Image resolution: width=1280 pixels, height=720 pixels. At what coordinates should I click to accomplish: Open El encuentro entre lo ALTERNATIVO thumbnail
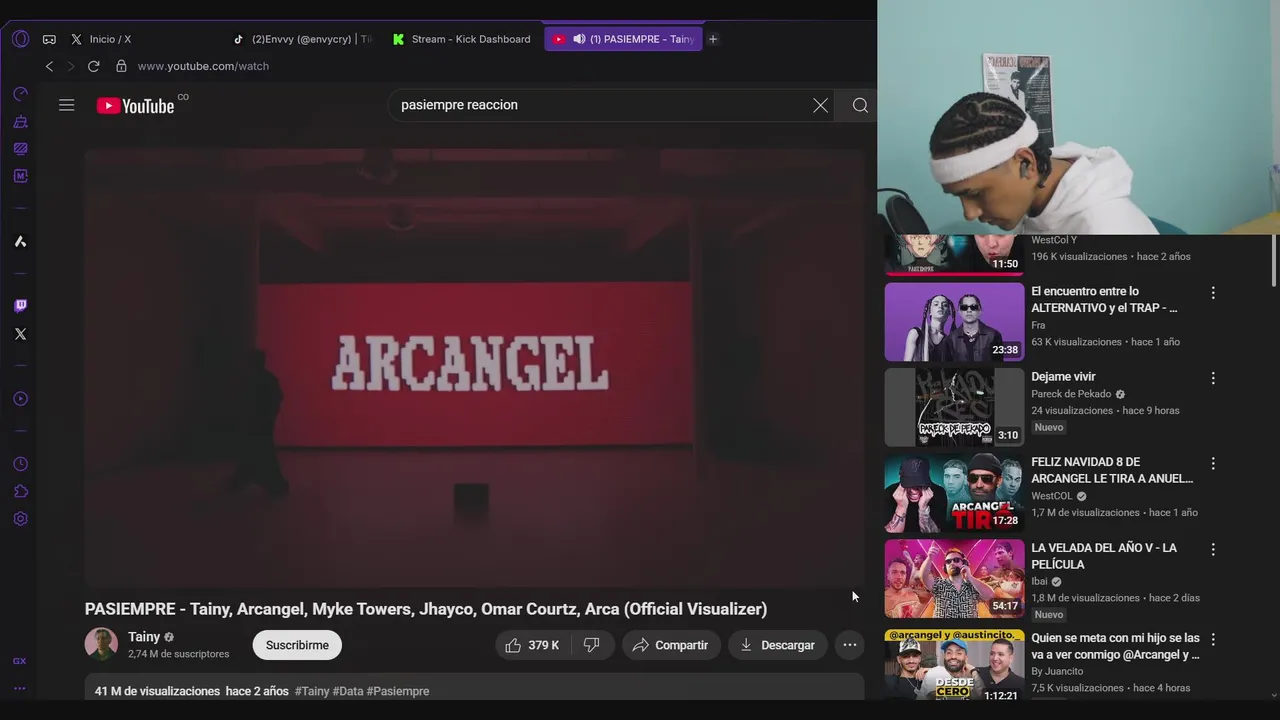point(954,322)
